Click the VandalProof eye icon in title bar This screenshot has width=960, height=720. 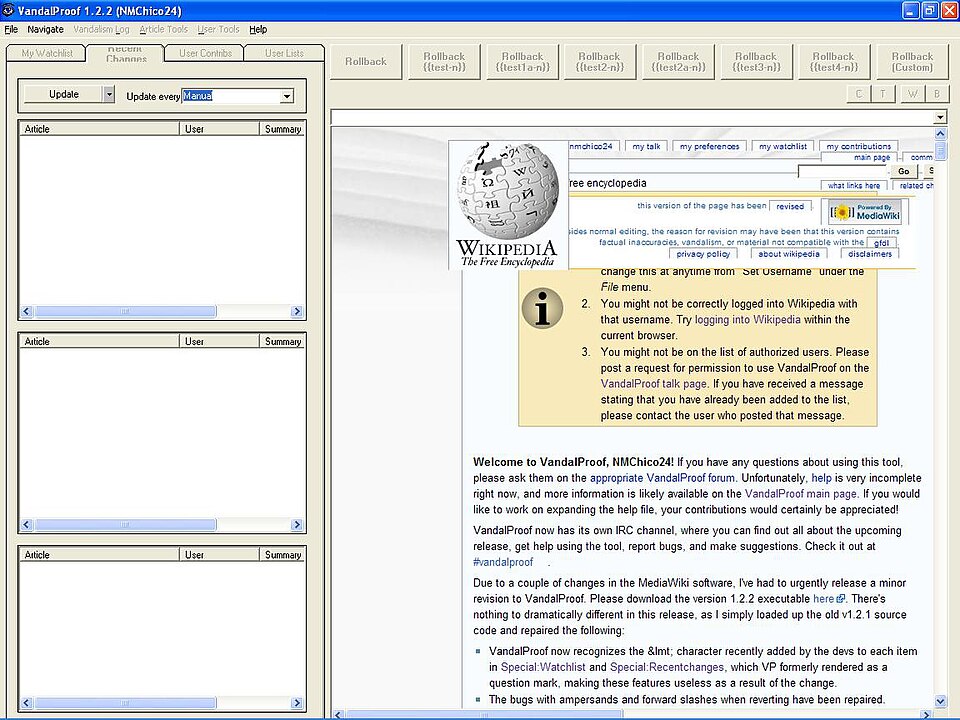pos(8,10)
